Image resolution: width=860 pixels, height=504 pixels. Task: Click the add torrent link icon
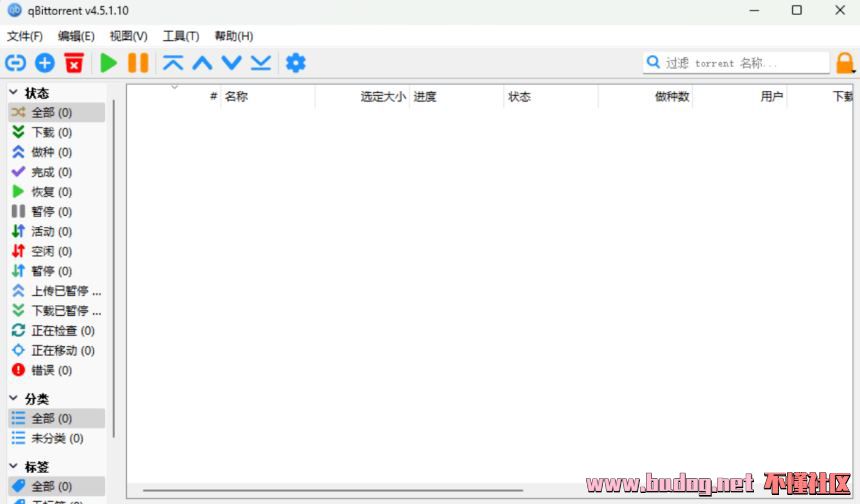click(15, 63)
